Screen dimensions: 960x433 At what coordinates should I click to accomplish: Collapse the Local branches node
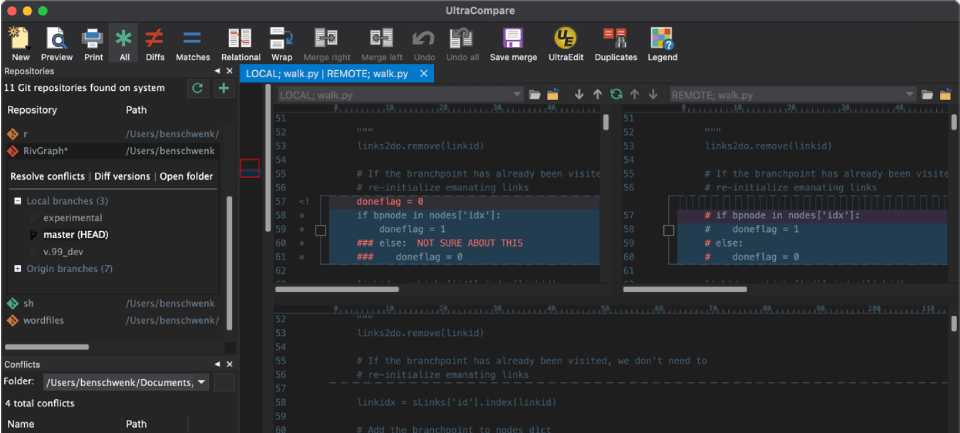coord(18,201)
